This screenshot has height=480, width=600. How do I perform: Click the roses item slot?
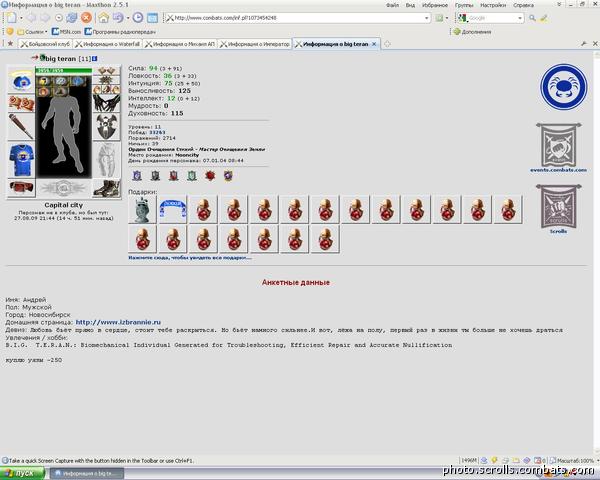coord(21,103)
